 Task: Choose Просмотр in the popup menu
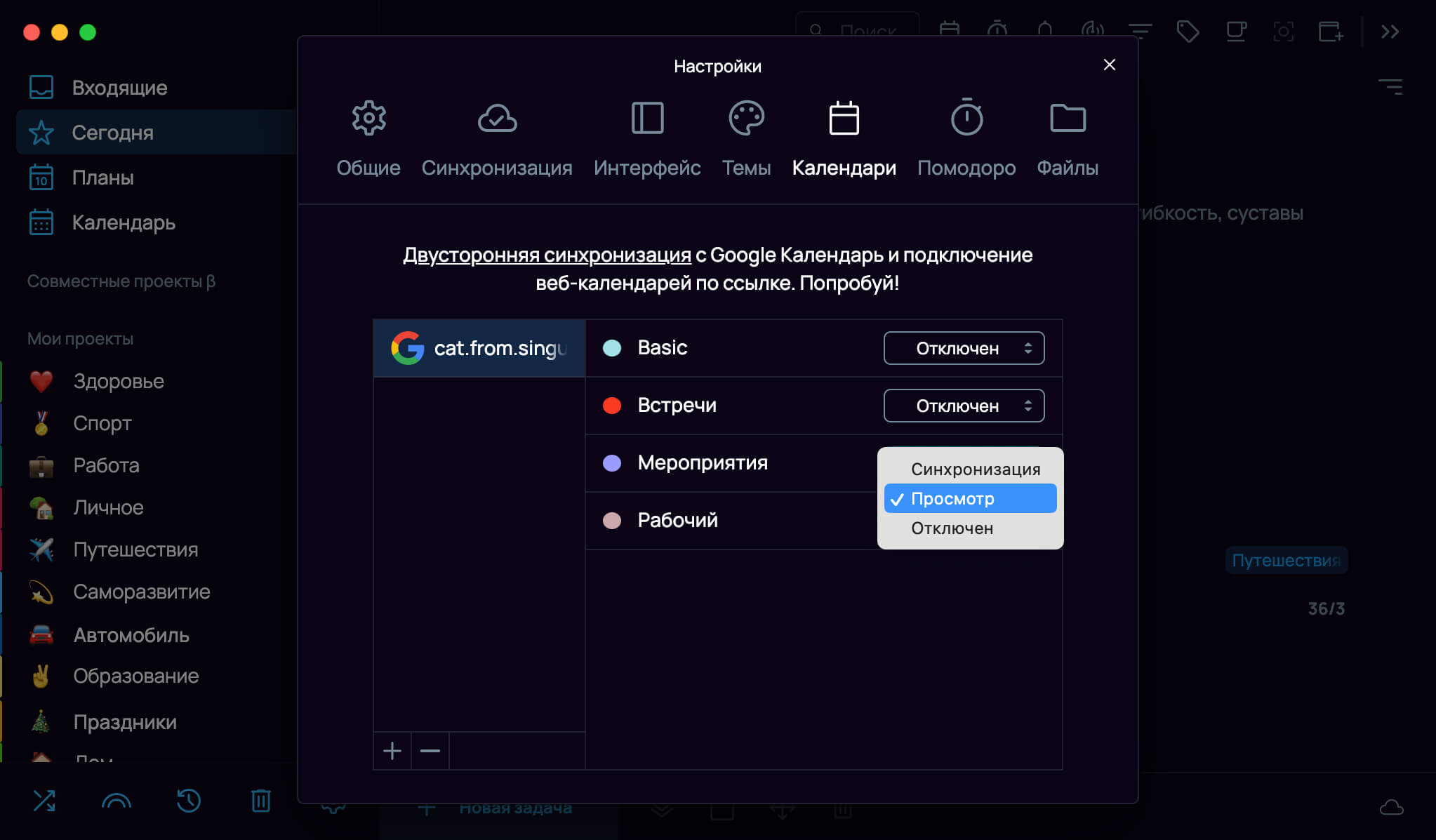click(x=970, y=498)
